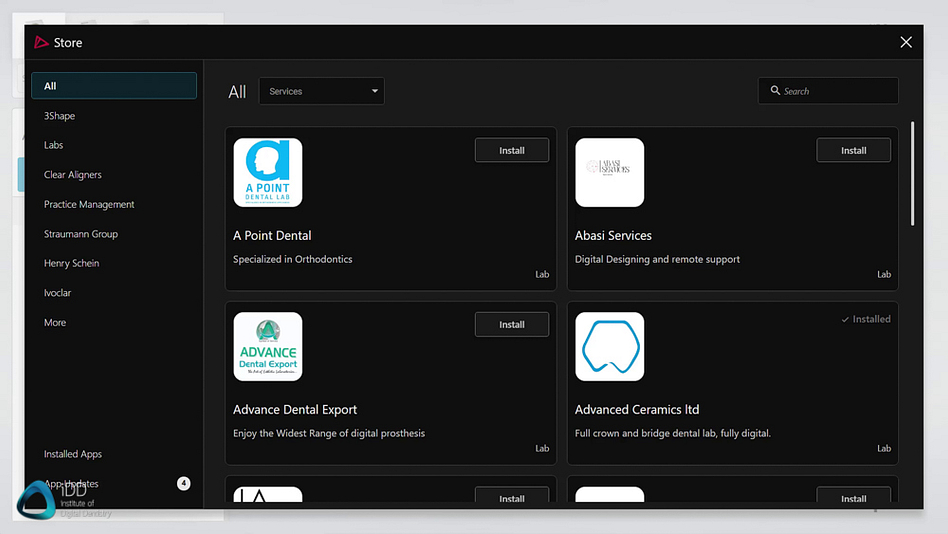Click the A Point Dental Lab logo icon
The width and height of the screenshot is (948, 534).
(268, 173)
